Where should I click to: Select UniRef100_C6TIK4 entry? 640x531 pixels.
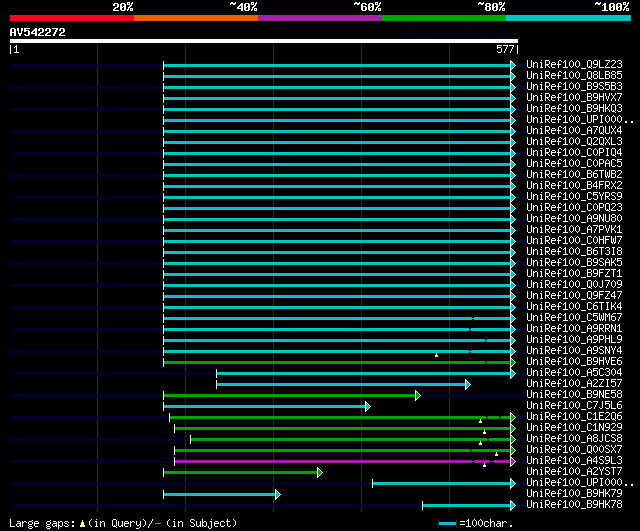coord(574,307)
